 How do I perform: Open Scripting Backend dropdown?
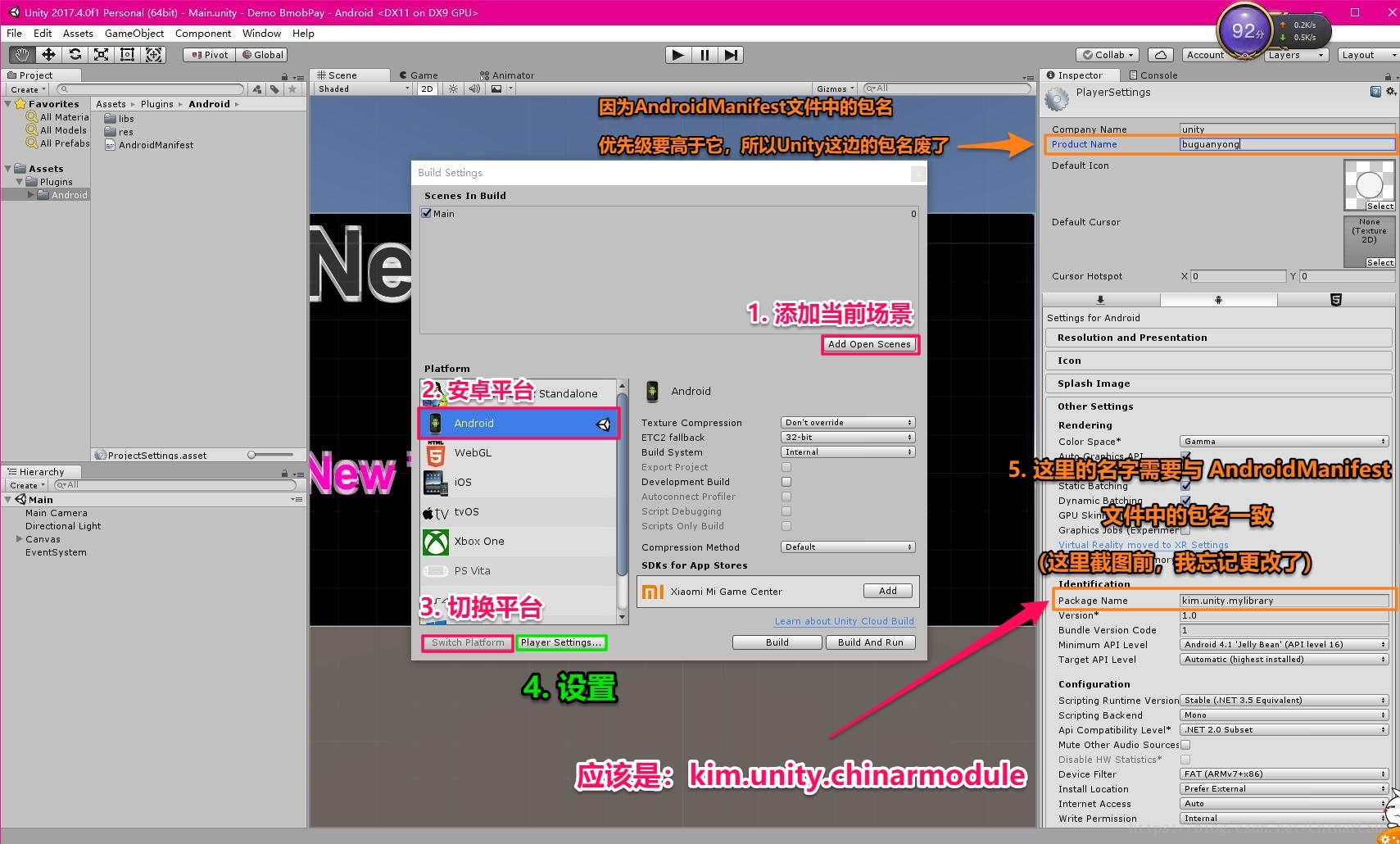[x=1284, y=715]
